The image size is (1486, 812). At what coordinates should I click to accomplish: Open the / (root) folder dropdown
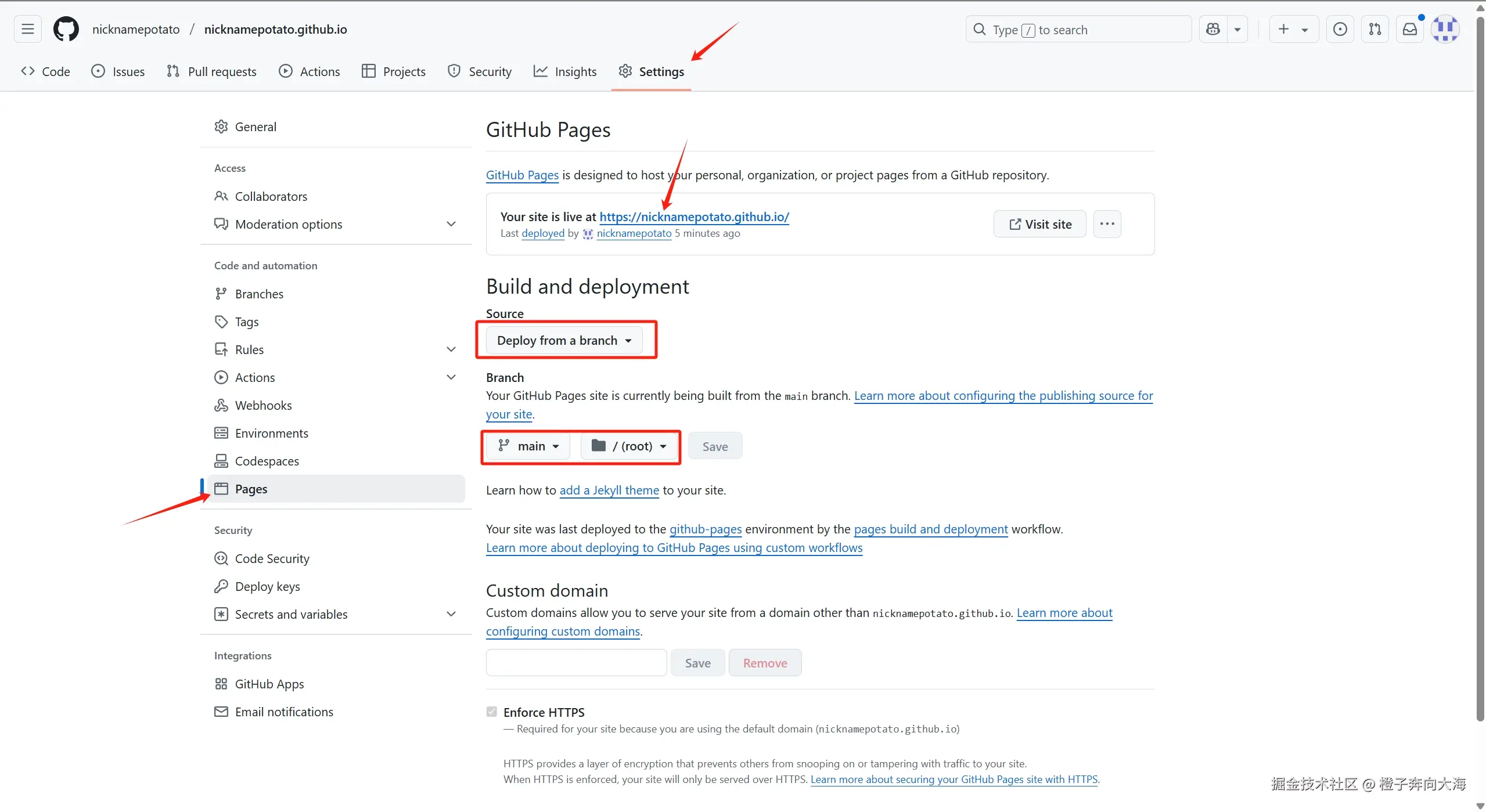[629, 446]
